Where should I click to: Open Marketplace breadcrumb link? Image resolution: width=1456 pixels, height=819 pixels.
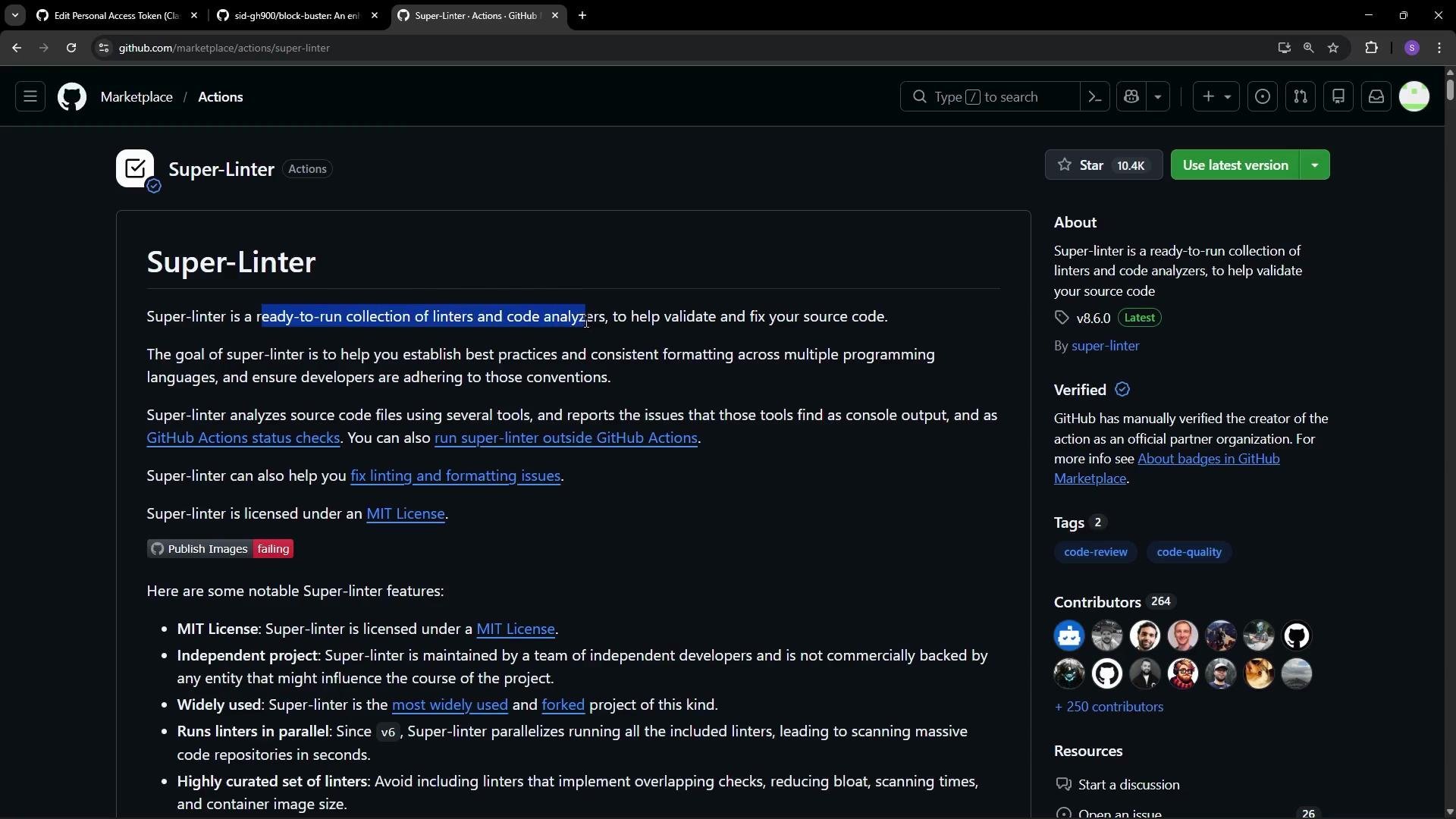136,97
